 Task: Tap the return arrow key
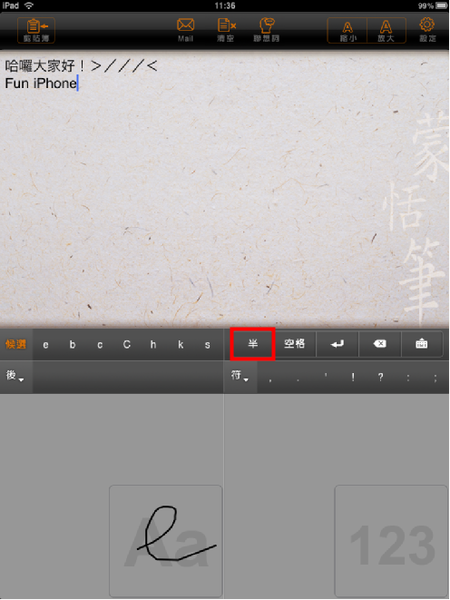tap(337, 344)
